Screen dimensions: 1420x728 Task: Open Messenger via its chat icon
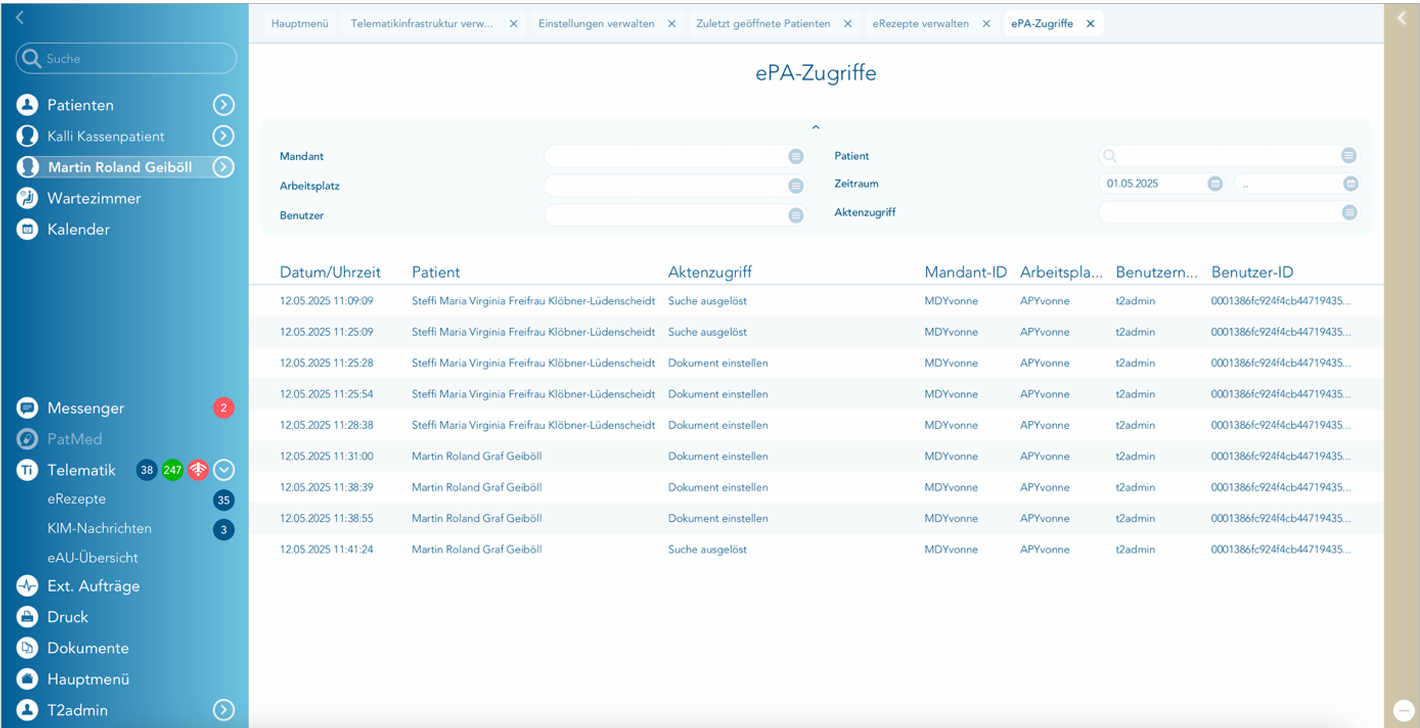[27, 408]
